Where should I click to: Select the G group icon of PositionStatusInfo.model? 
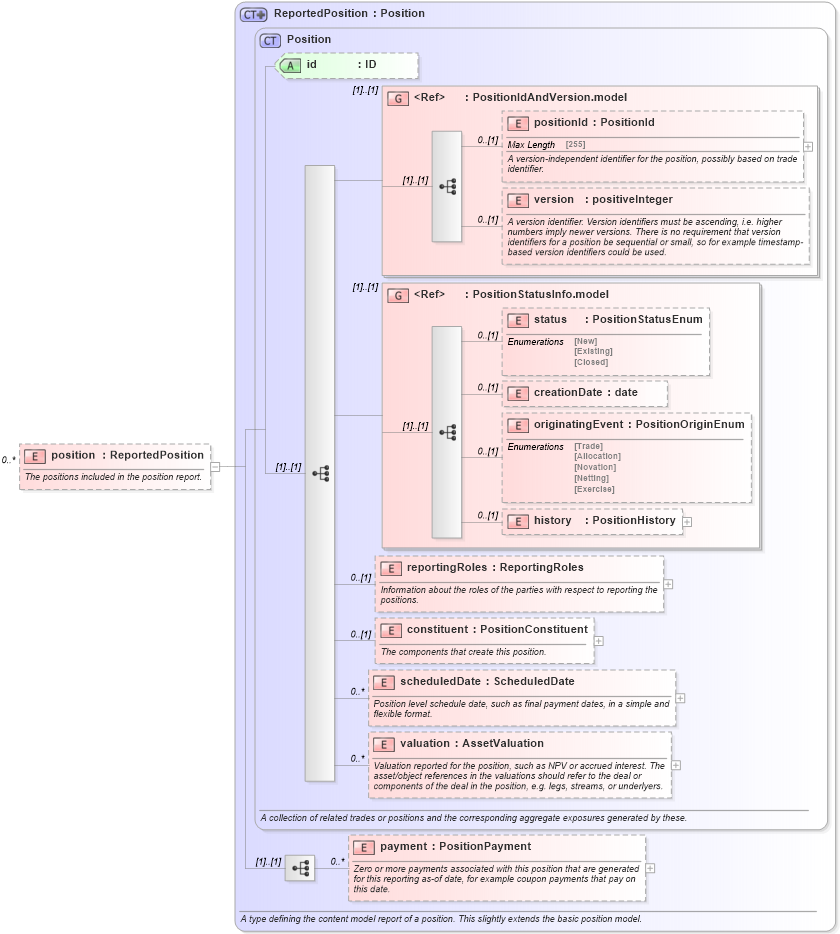pos(397,293)
